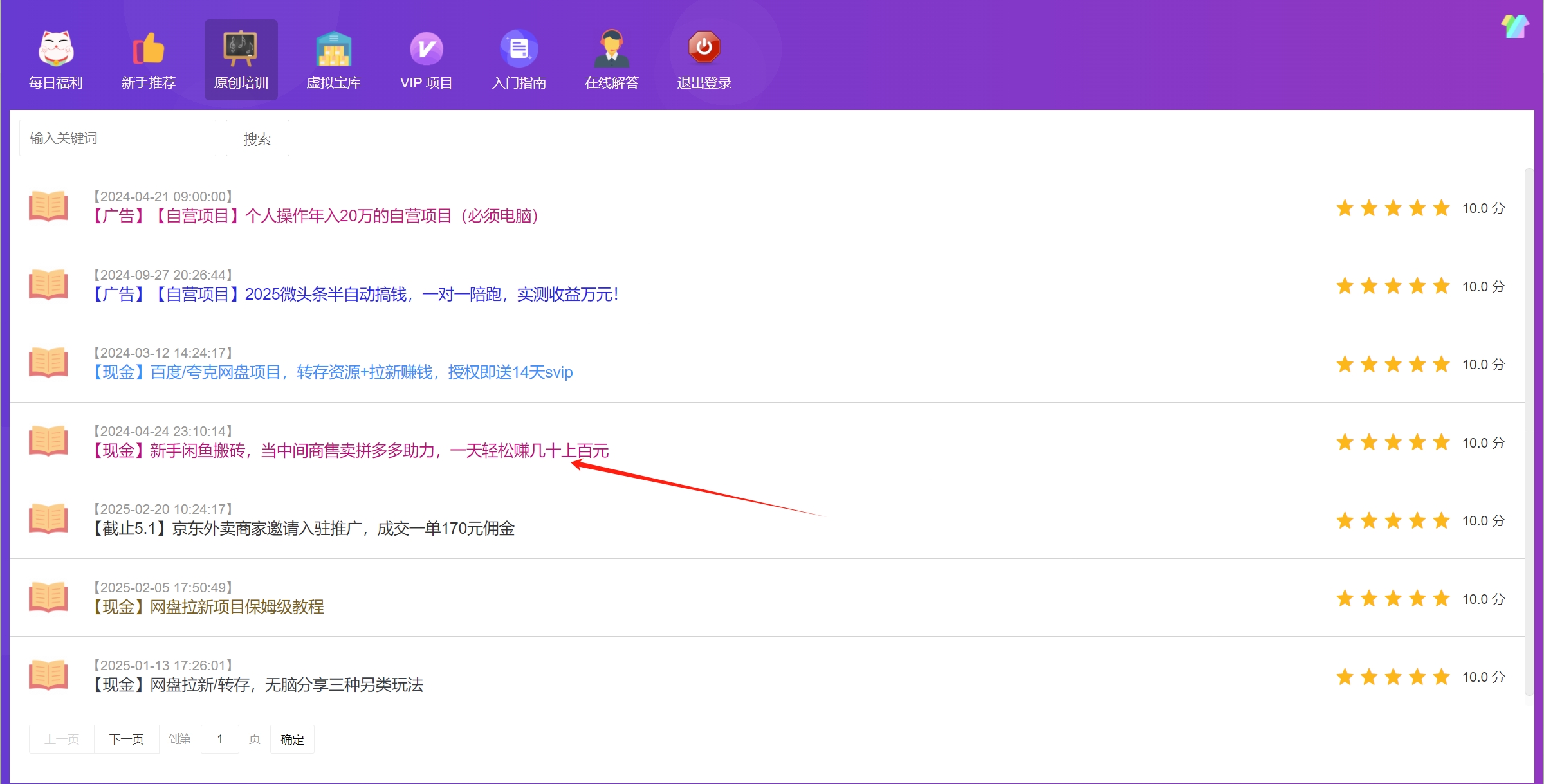Click the 新手推荐 thumbs-up icon
The image size is (1544, 784).
(149, 48)
